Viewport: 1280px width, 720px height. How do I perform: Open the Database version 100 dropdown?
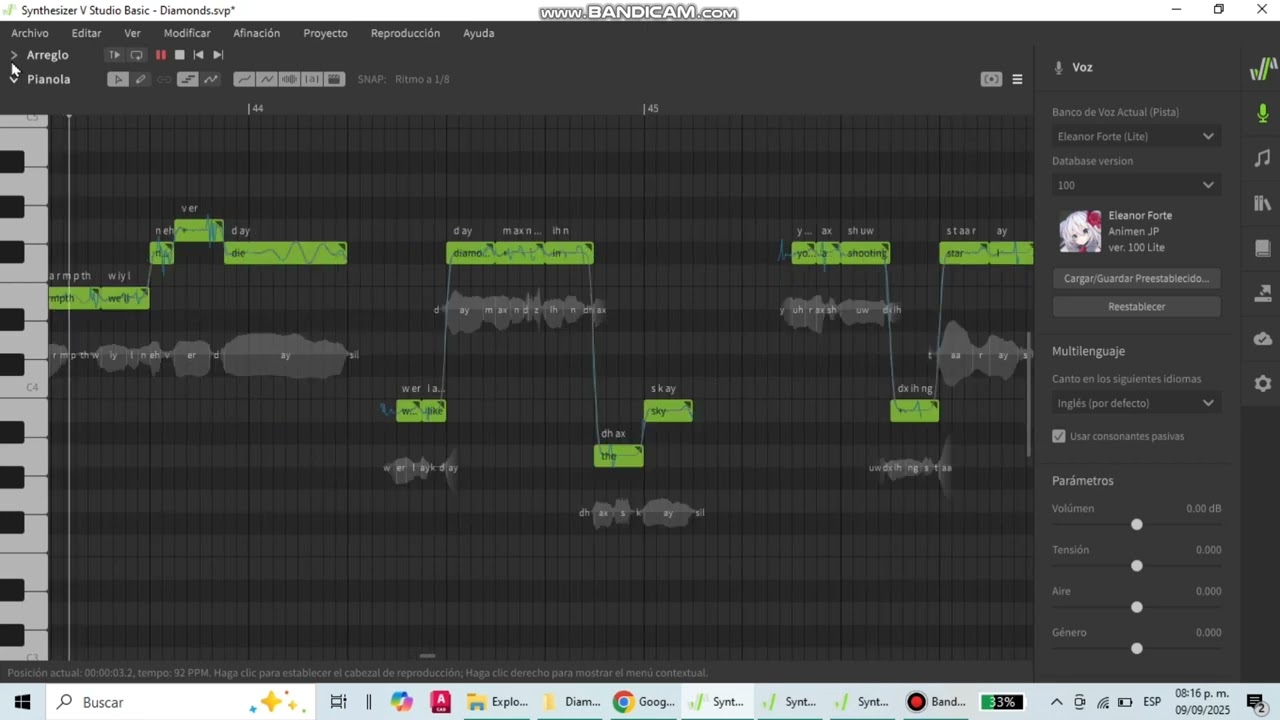1136,185
